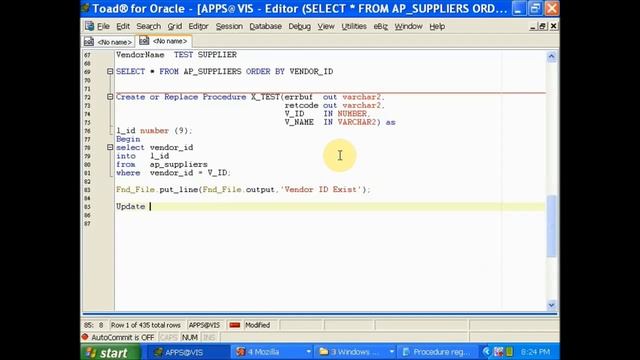Open the Utilities menu

click(354, 26)
